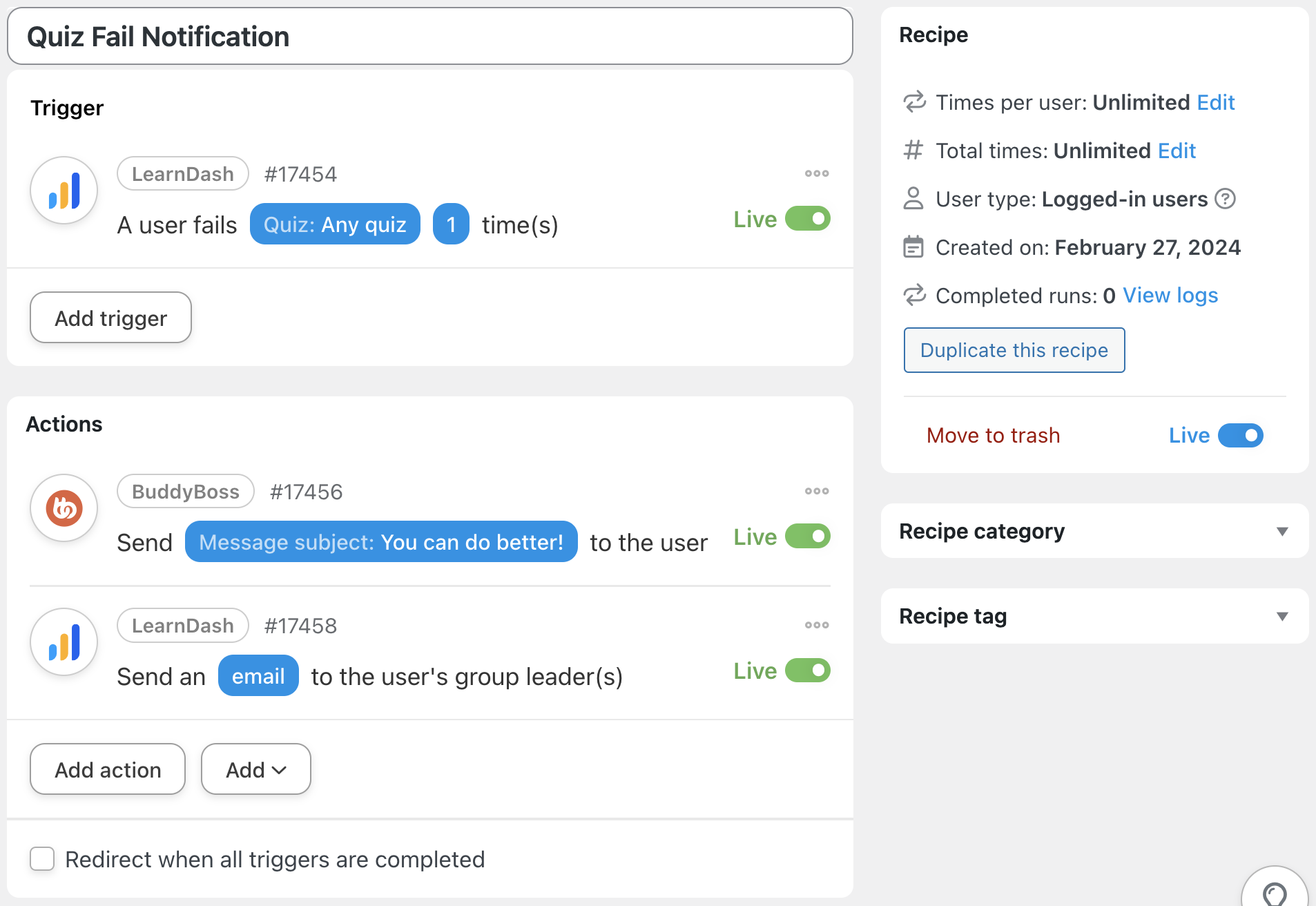This screenshot has width=1316, height=906.
Task: Open View logs link for completed runs
Action: tap(1170, 296)
